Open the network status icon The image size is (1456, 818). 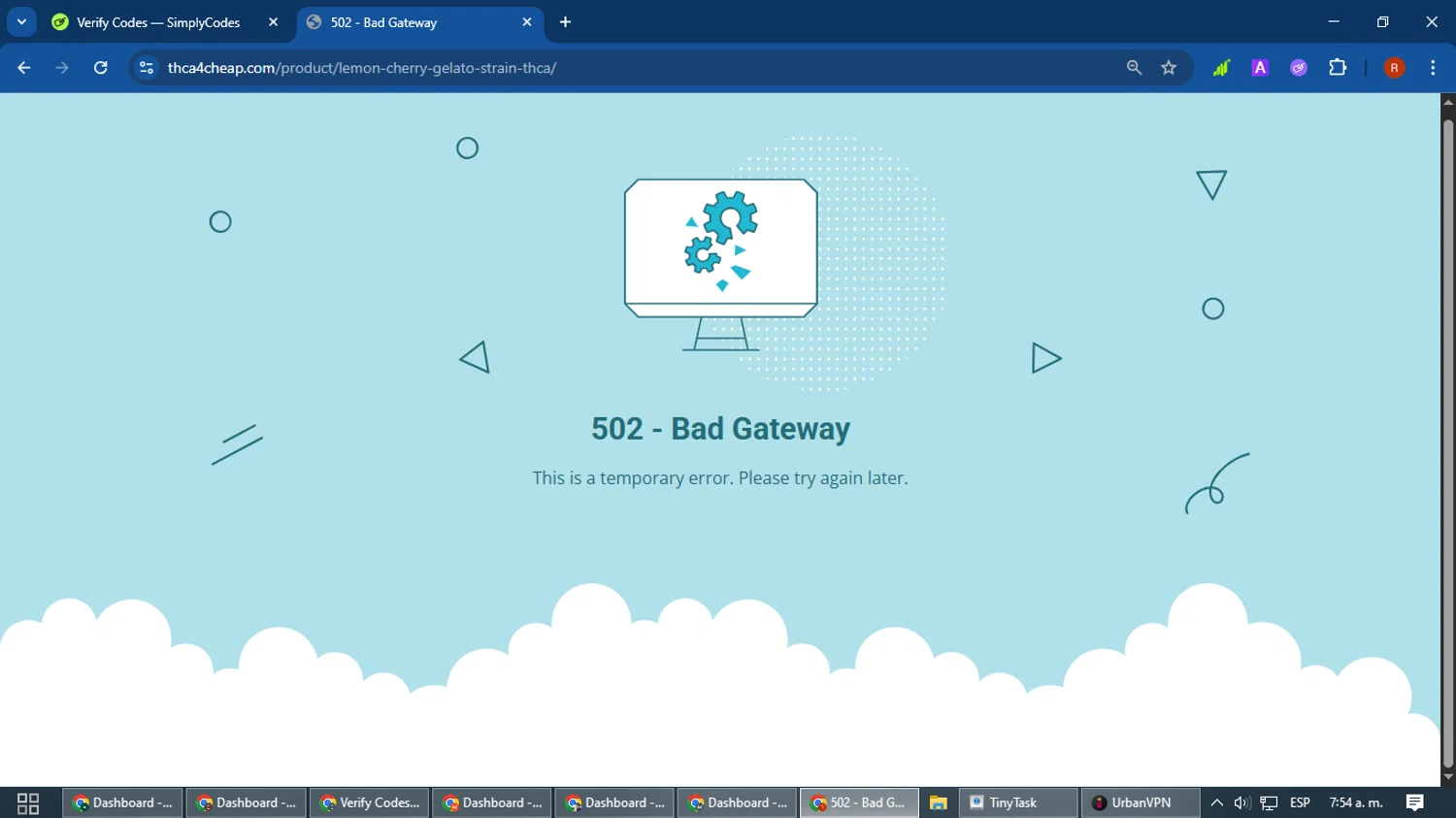click(x=1269, y=802)
